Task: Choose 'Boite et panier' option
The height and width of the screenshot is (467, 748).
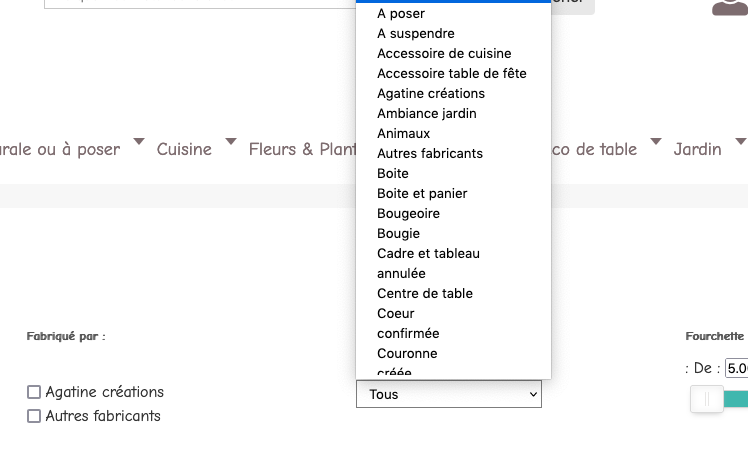Action: click(x=422, y=193)
